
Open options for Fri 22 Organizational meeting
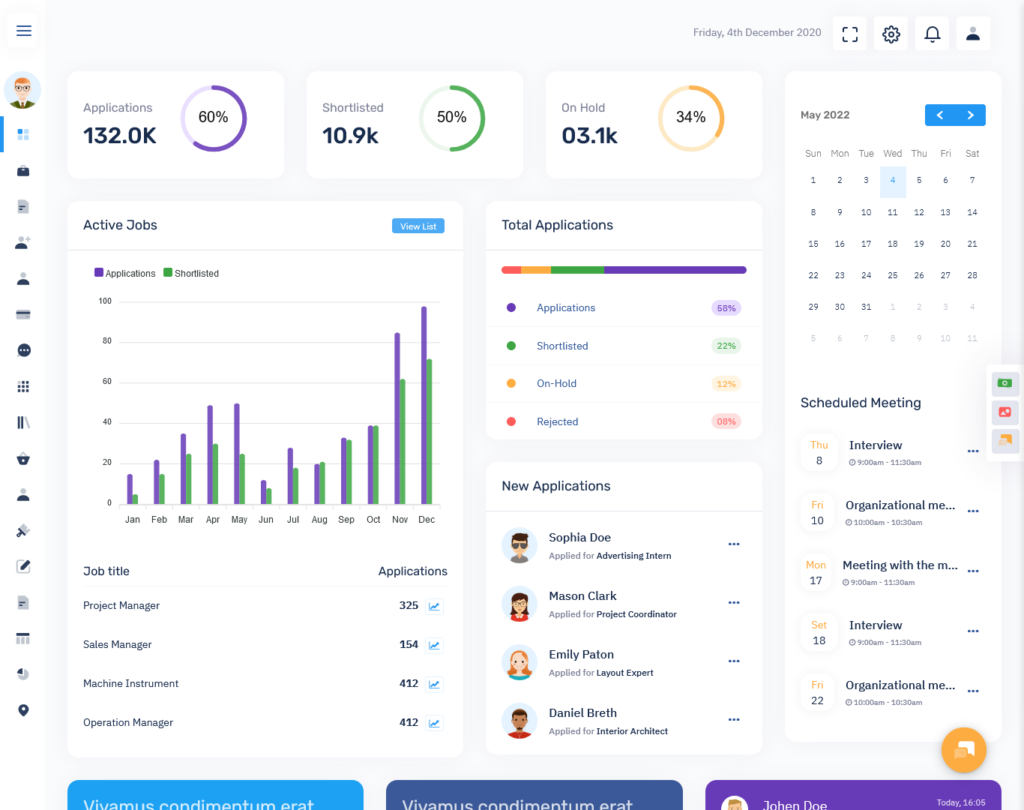coord(973,691)
